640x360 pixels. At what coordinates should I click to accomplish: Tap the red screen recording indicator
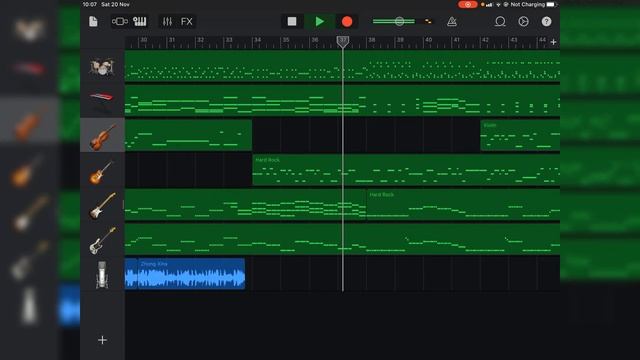pos(468,4)
